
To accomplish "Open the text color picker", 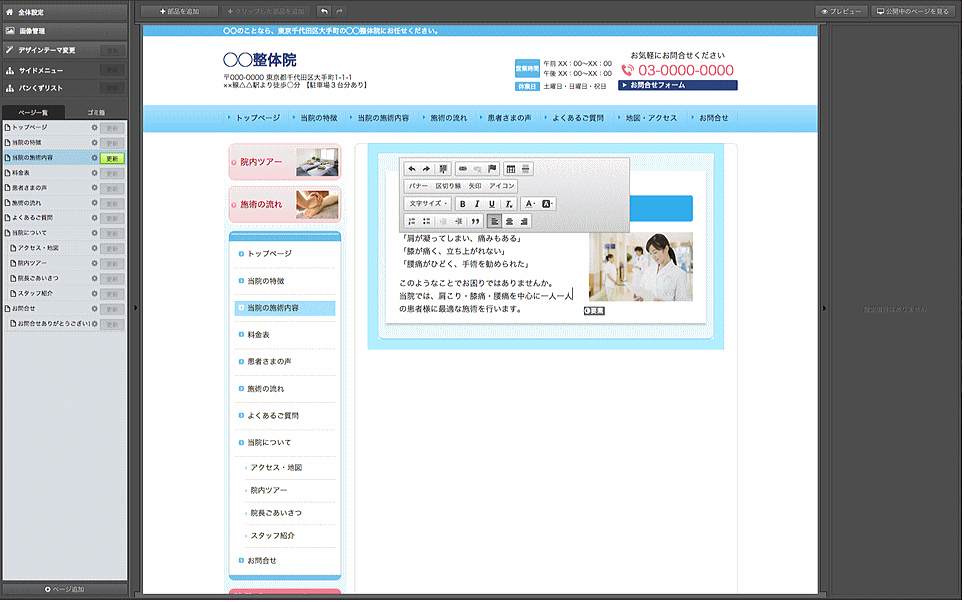I will 529,204.
